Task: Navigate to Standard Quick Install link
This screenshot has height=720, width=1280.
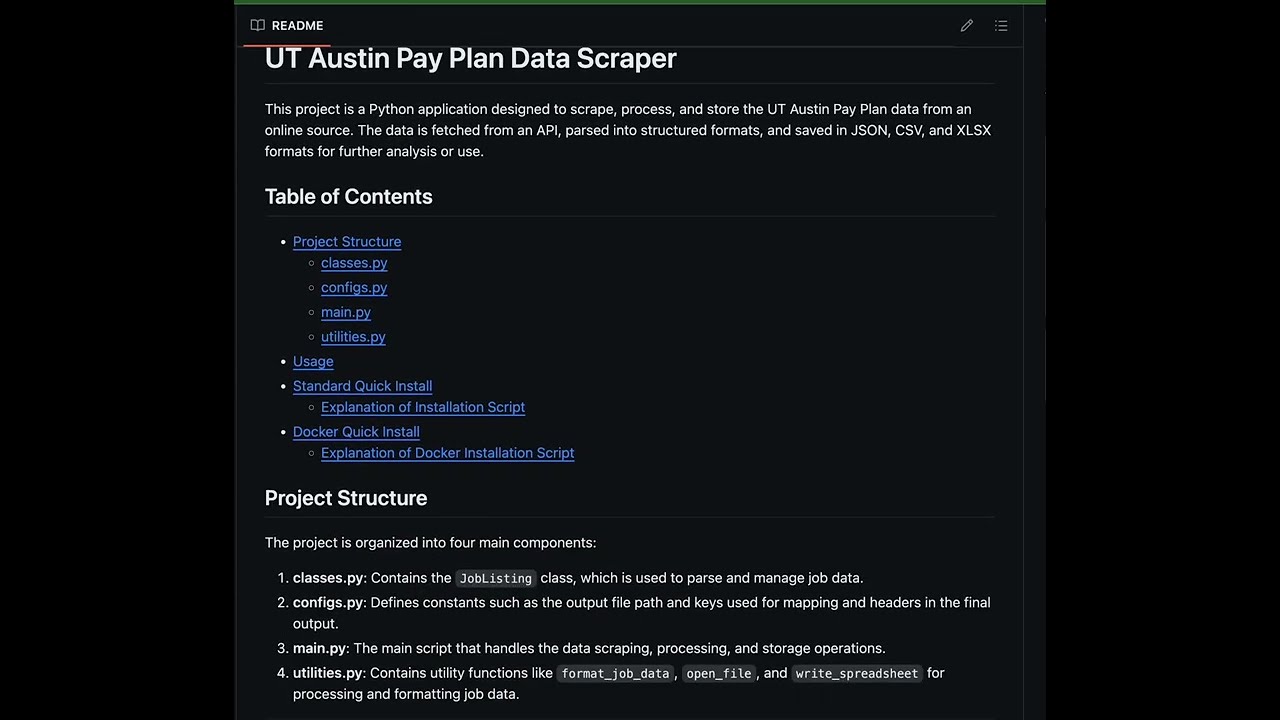Action: 362,386
